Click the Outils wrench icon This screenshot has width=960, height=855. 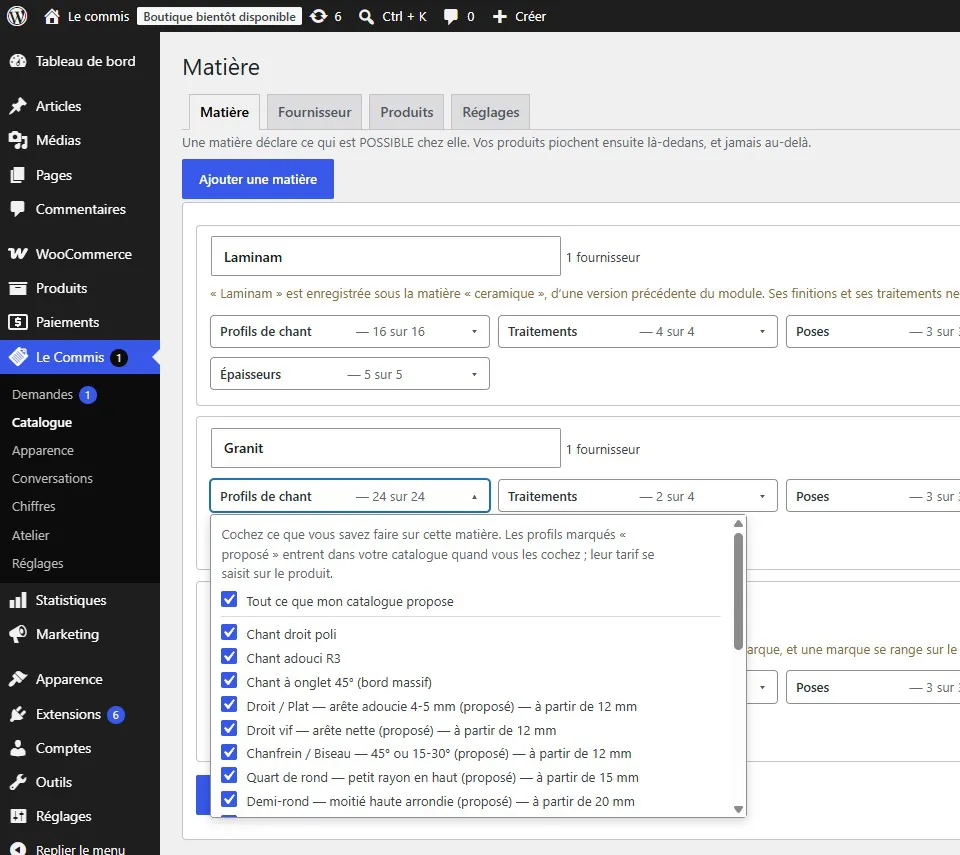tap(18, 782)
